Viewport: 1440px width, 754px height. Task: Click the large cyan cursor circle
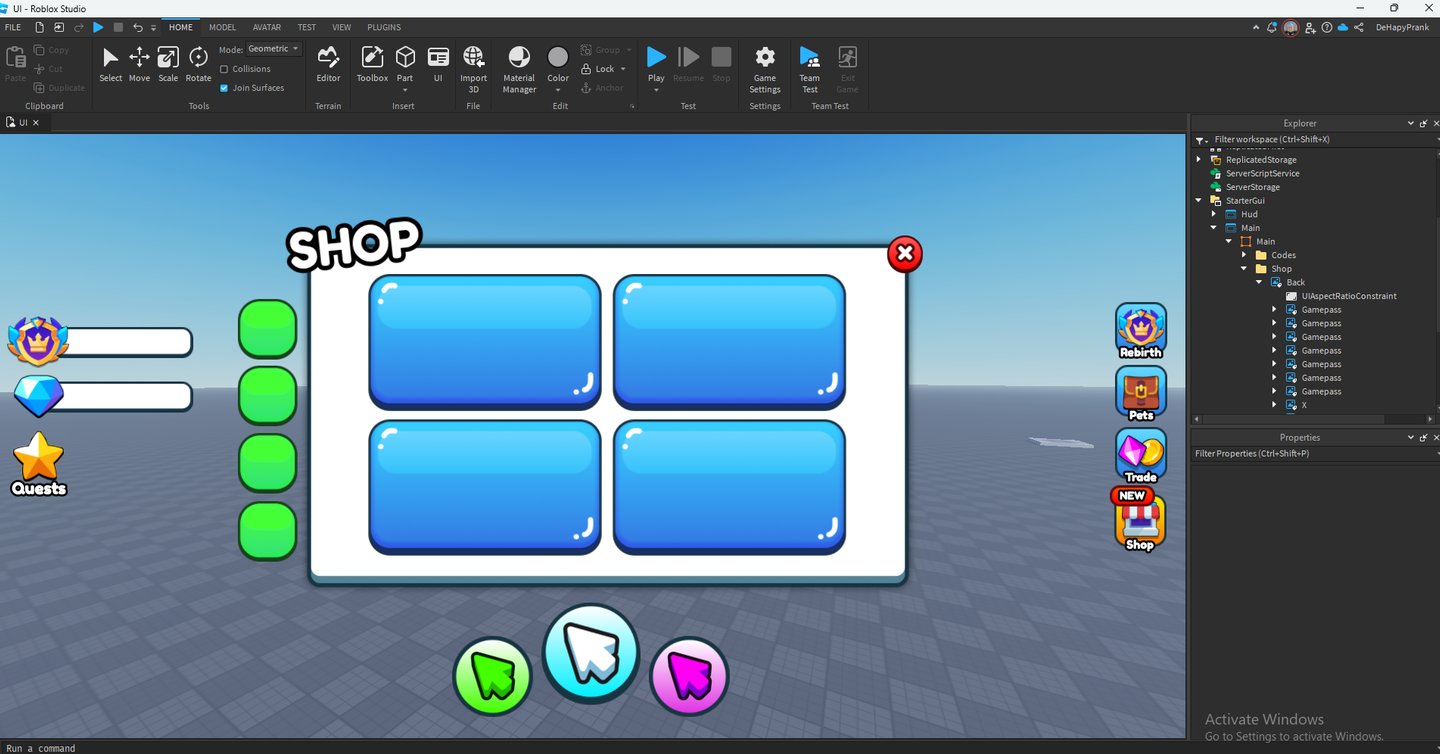[591, 653]
